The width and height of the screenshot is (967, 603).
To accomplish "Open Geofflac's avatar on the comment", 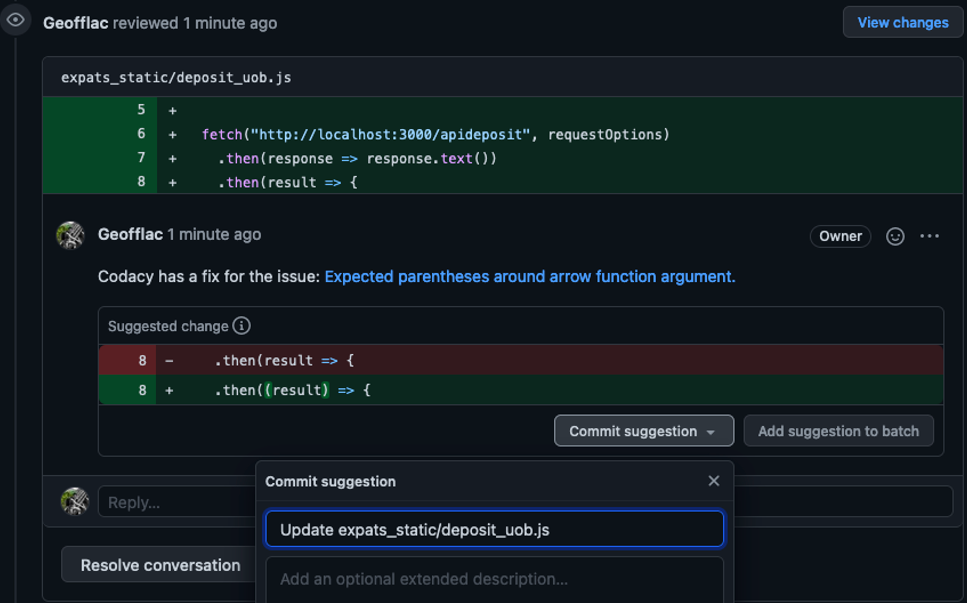I will pyautogui.click(x=70, y=235).
